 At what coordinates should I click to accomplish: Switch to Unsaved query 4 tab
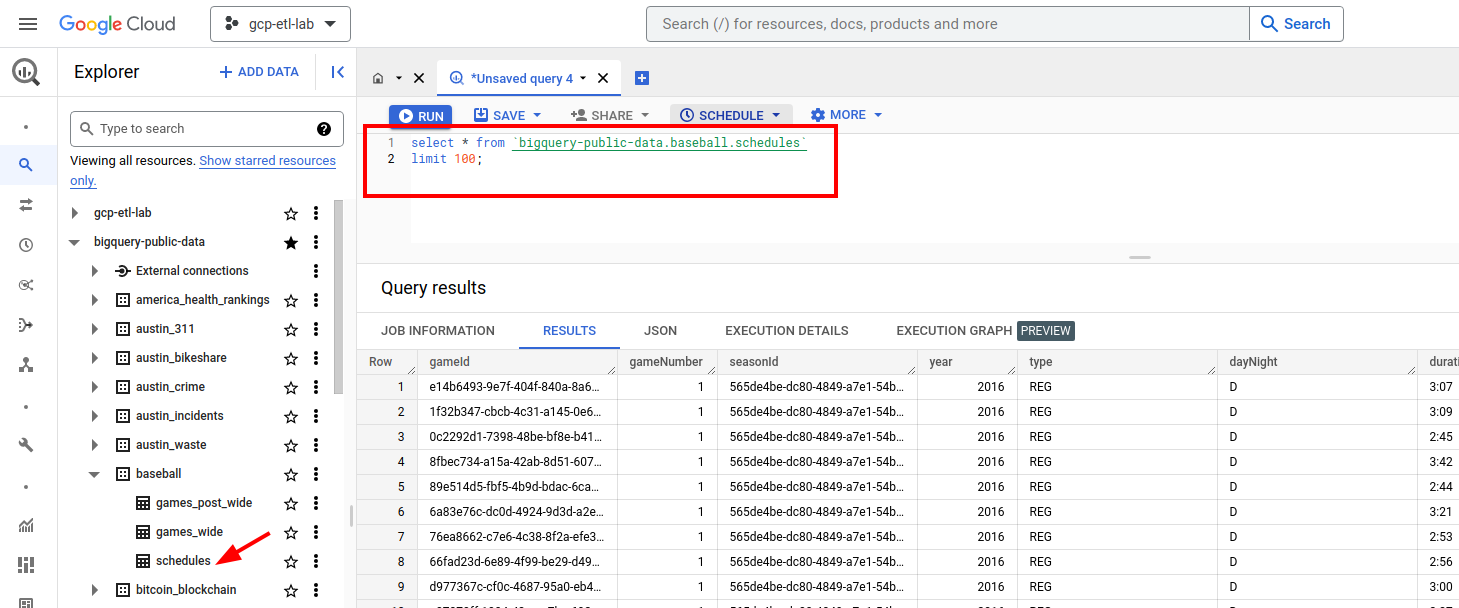(x=521, y=78)
